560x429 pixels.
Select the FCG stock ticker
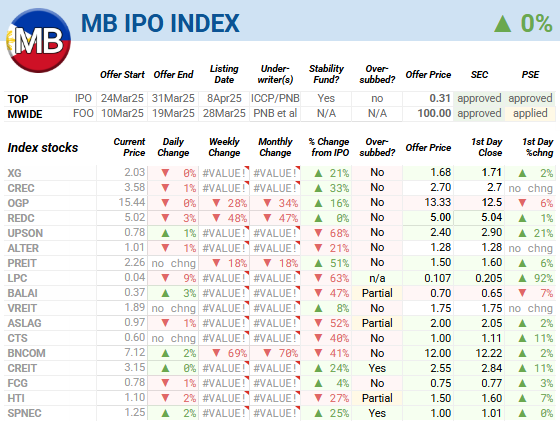[x=18, y=383]
